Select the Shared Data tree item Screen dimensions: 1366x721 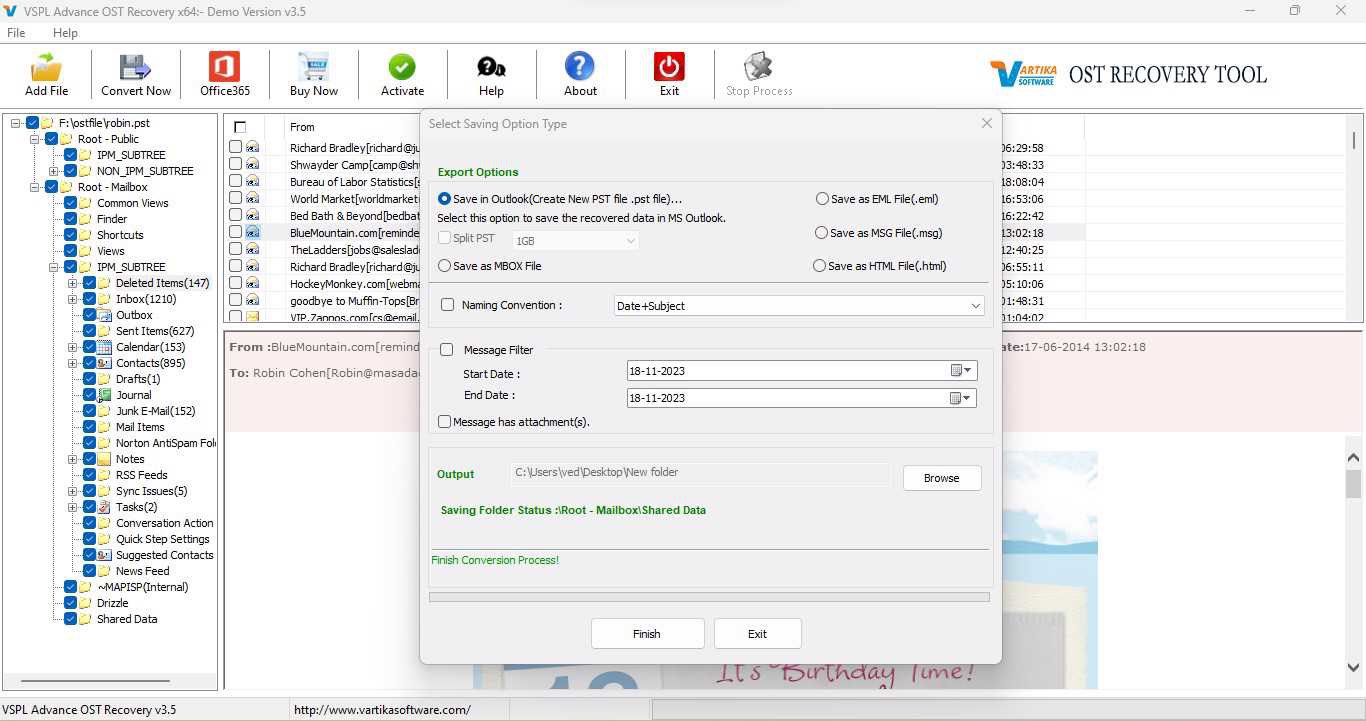127,619
